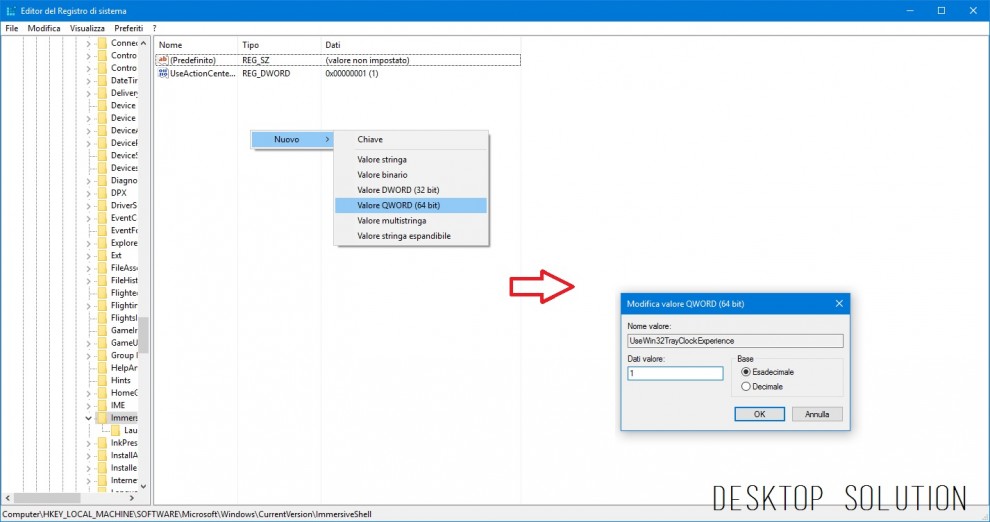Close the Modifica valore QWORD dialog

coord(839,304)
